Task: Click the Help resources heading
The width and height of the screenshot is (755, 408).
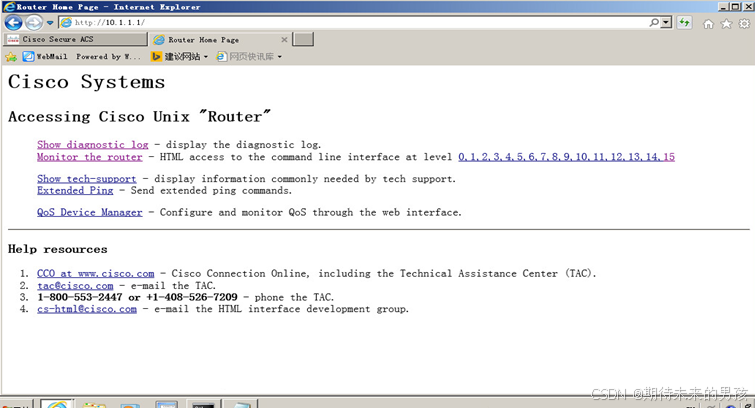Action: (x=57, y=249)
